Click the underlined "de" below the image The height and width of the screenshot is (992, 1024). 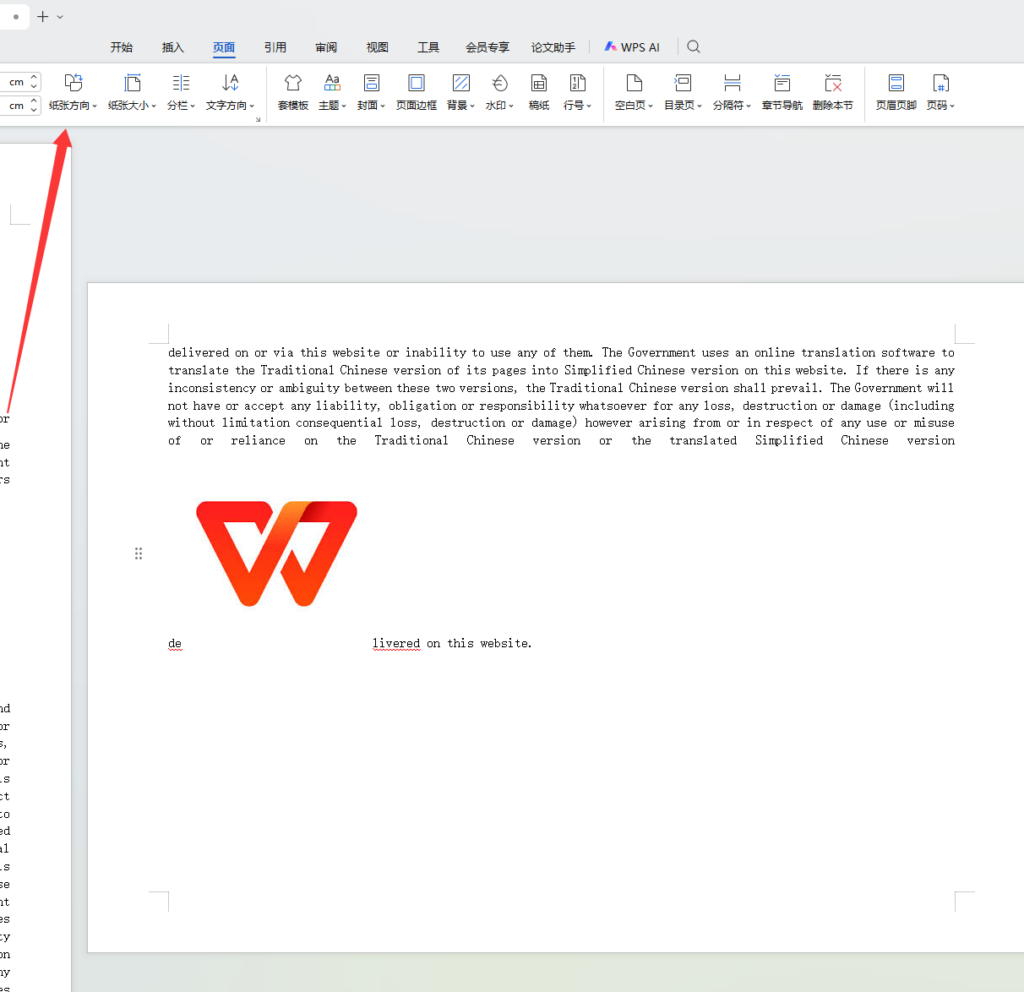click(174, 643)
